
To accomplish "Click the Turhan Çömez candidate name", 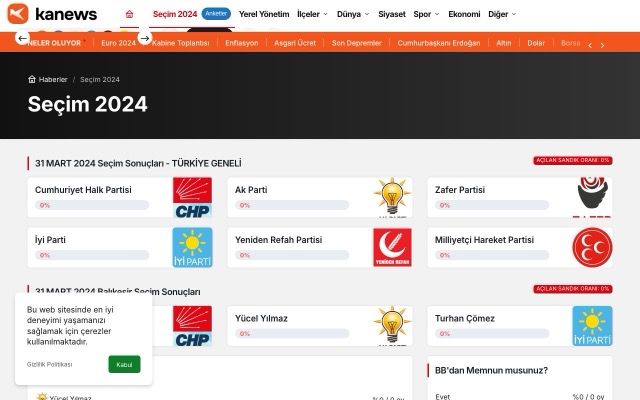I will [x=464, y=318].
